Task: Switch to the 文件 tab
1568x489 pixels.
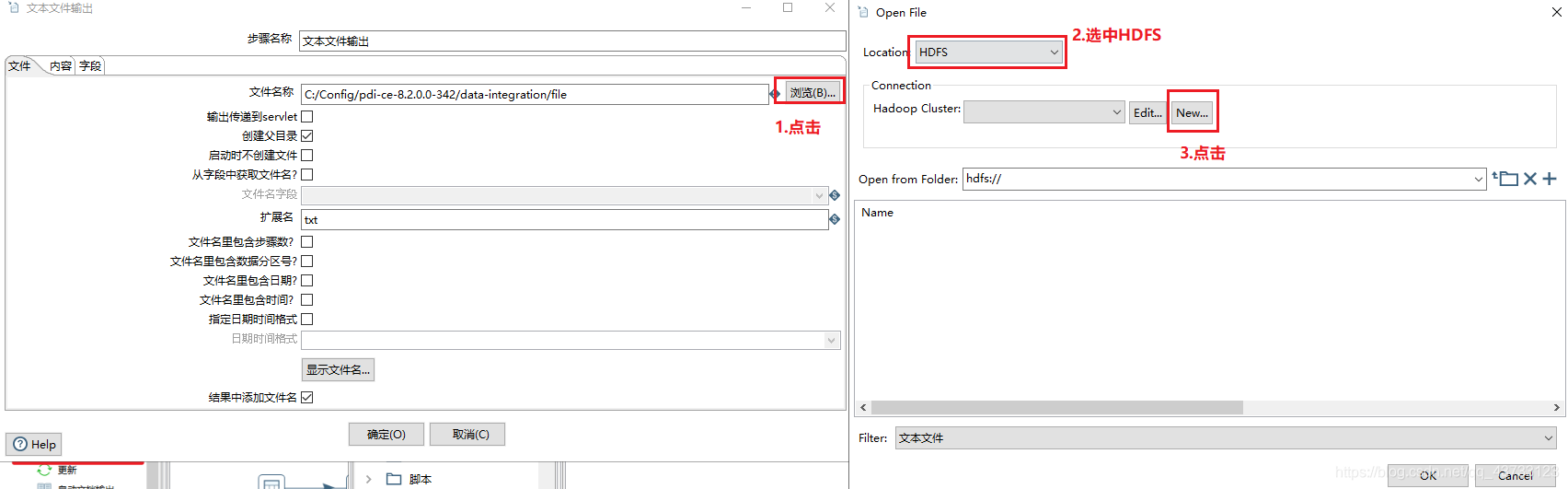Action: (20, 66)
